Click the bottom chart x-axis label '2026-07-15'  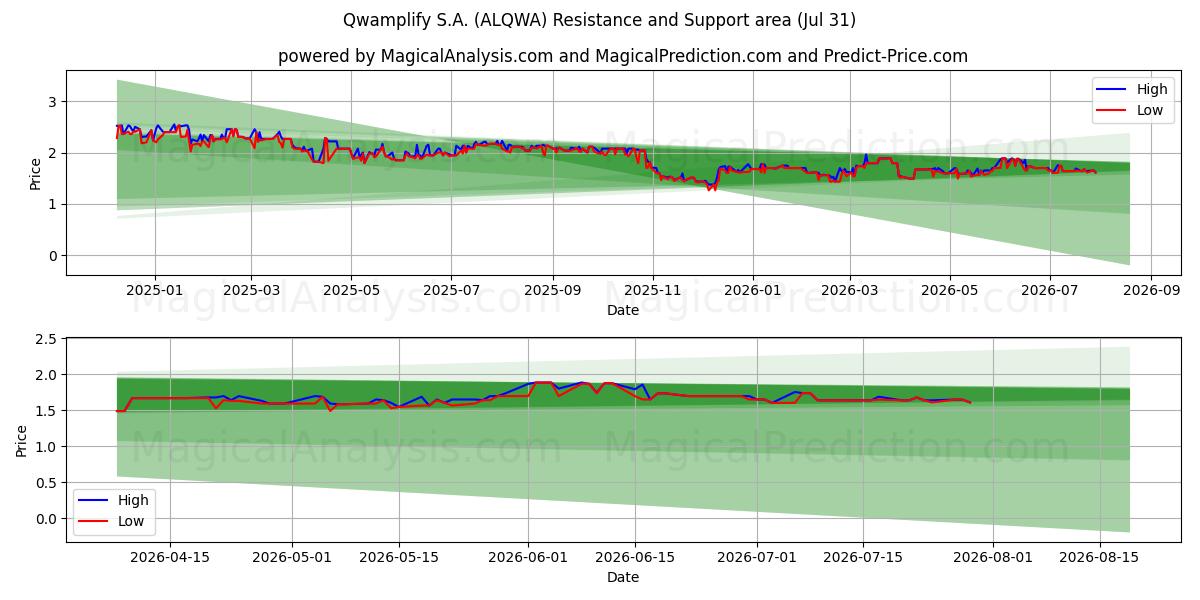(863, 557)
